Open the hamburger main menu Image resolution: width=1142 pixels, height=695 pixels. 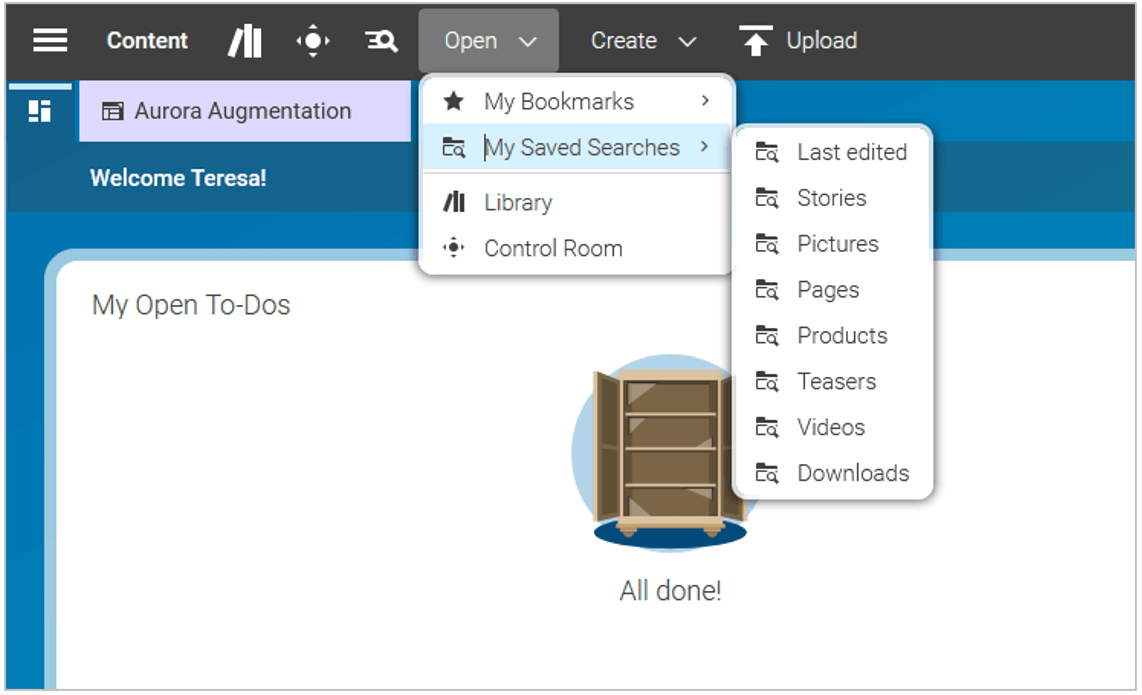(x=50, y=40)
